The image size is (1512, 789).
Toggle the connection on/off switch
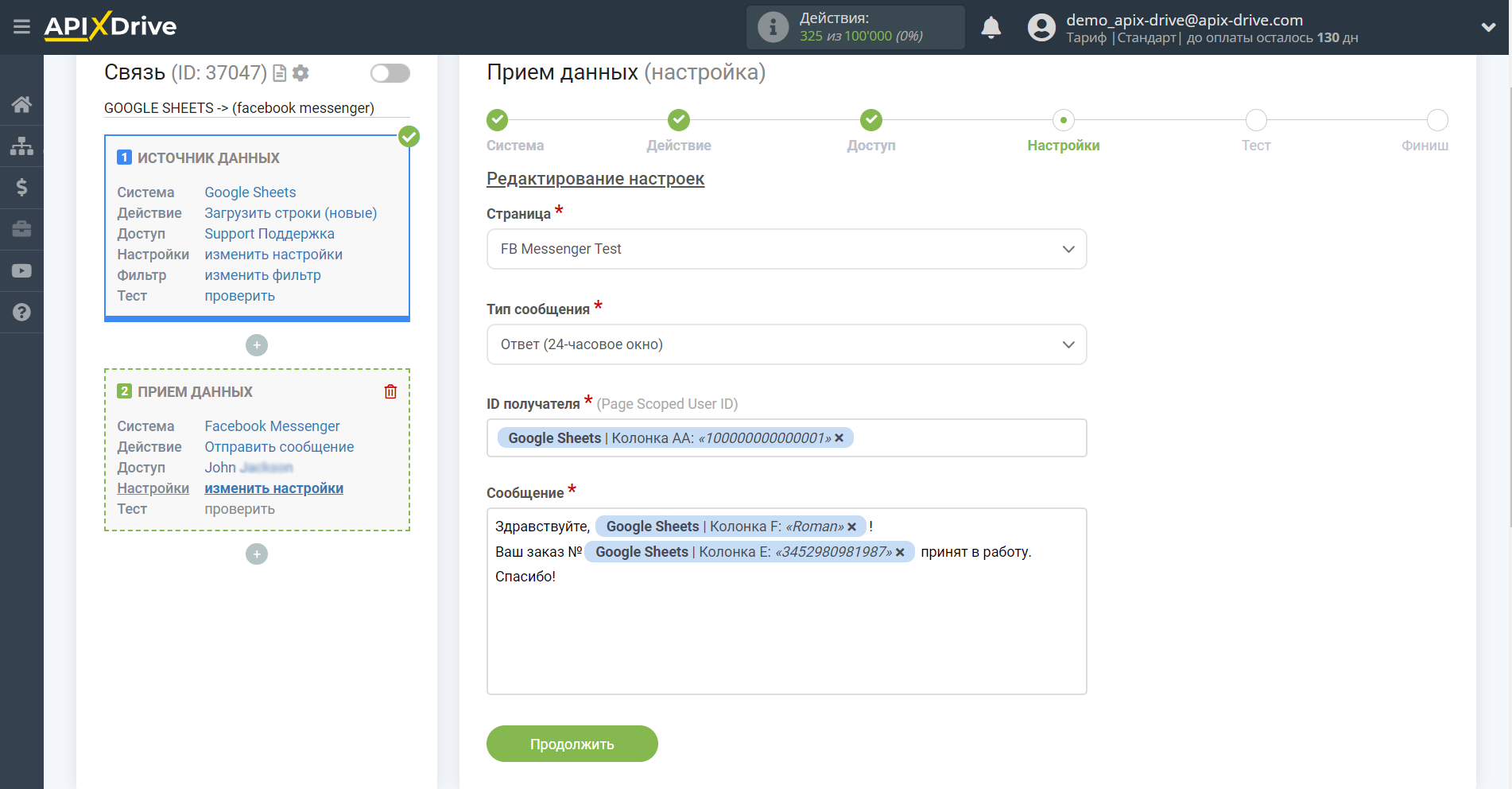coord(390,73)
